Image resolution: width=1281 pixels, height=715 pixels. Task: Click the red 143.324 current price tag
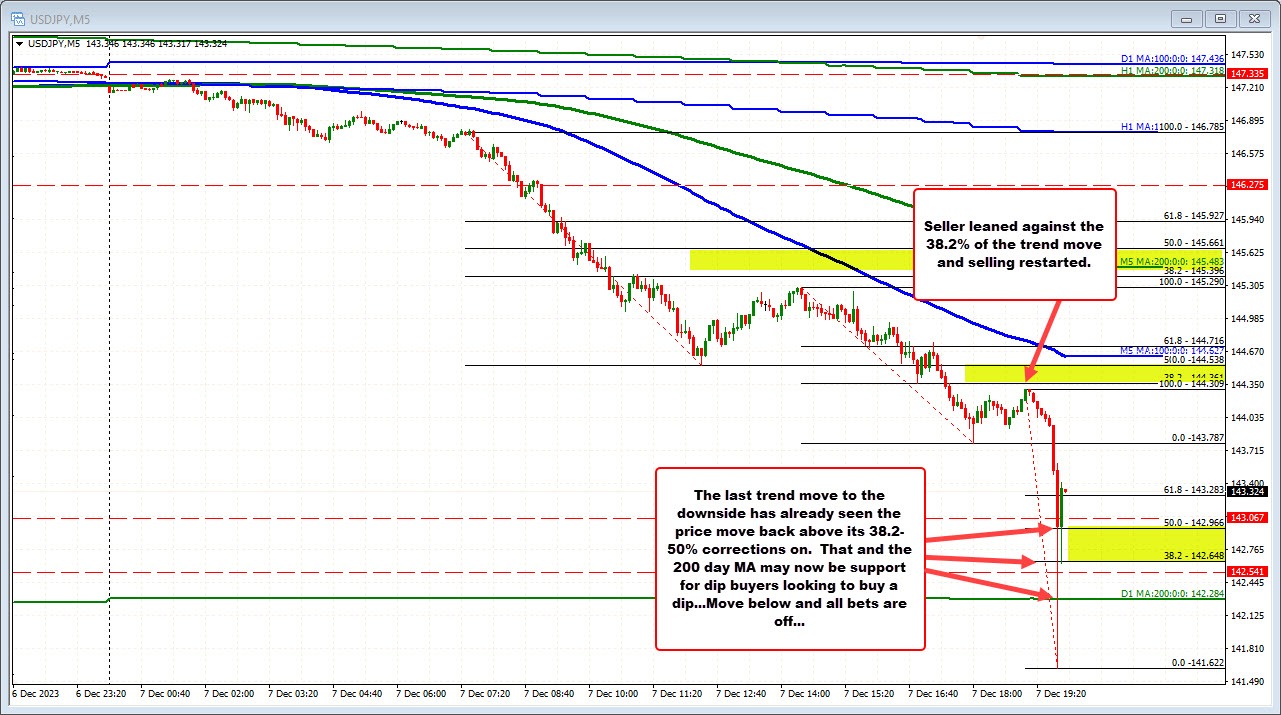pyautogui.click(x=1245, y=490)
